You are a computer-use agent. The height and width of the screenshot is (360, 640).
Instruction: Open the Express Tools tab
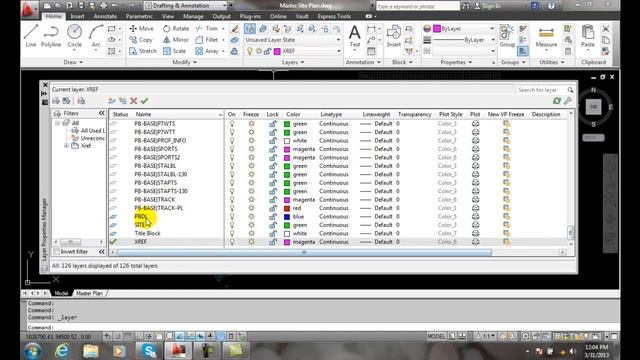[x=334, y=16]
